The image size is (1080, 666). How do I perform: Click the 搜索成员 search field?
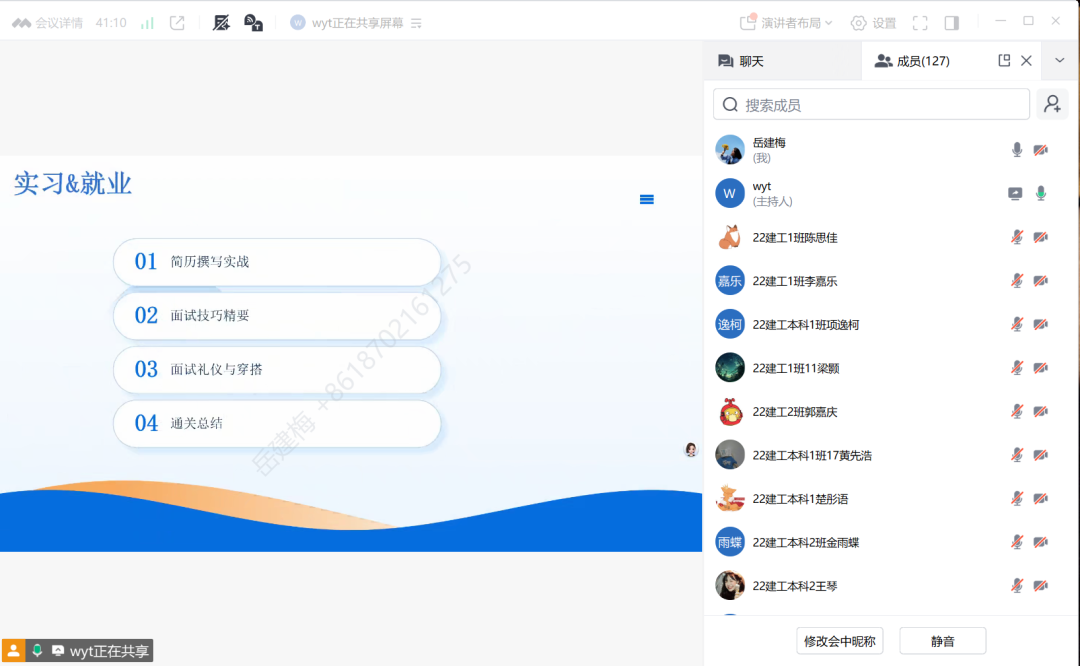[871, 104]
